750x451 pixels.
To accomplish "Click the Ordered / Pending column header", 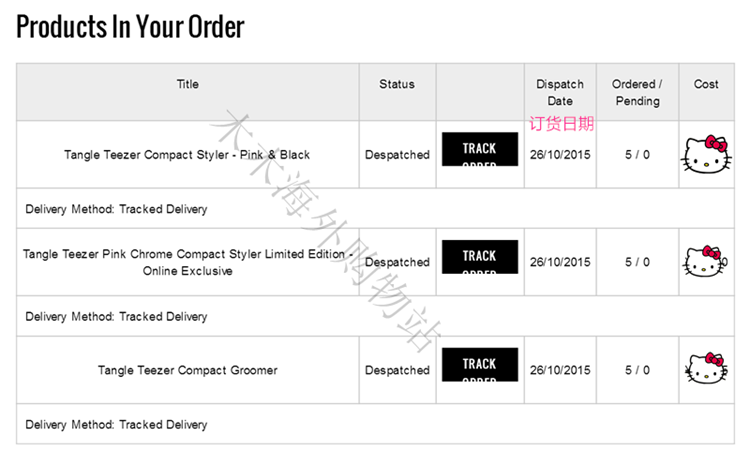I will click(637, 92).
